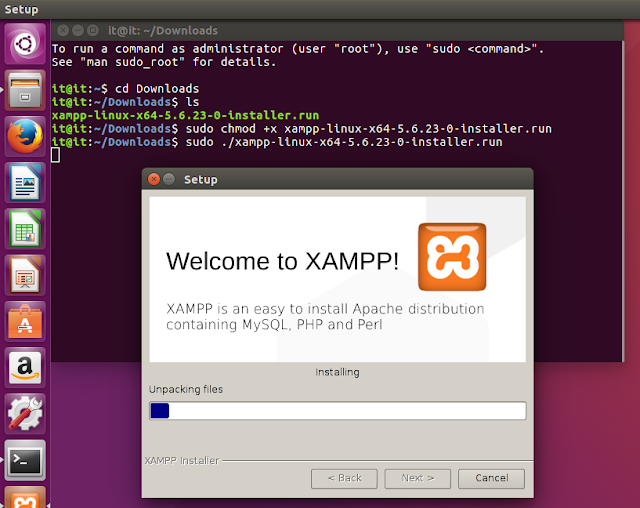Select the XAMPP installer launcher icon
The height and width of the screenshot is (508, 640).
pos(25,497)
